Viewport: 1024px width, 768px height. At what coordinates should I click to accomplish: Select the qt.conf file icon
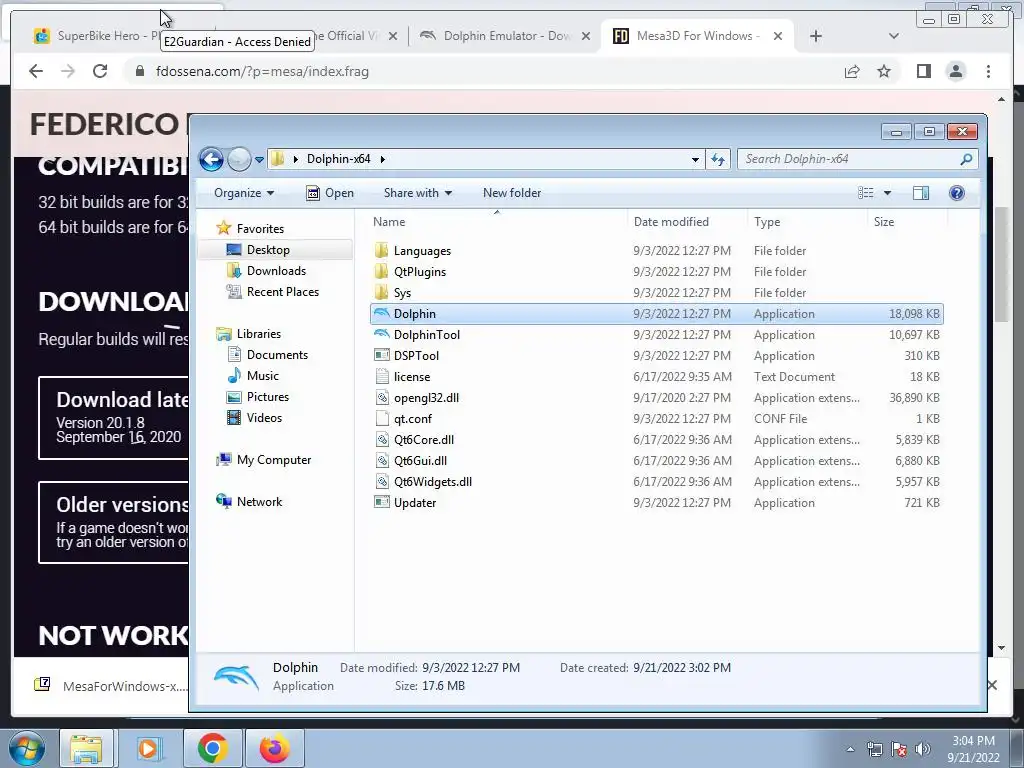click(x=381, y=419)
